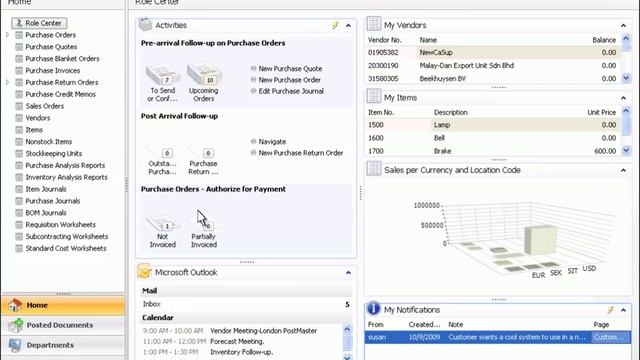Open Subcontracting Worksheets
Viewport: 640px width, 360px height.
tap(67, 236)
